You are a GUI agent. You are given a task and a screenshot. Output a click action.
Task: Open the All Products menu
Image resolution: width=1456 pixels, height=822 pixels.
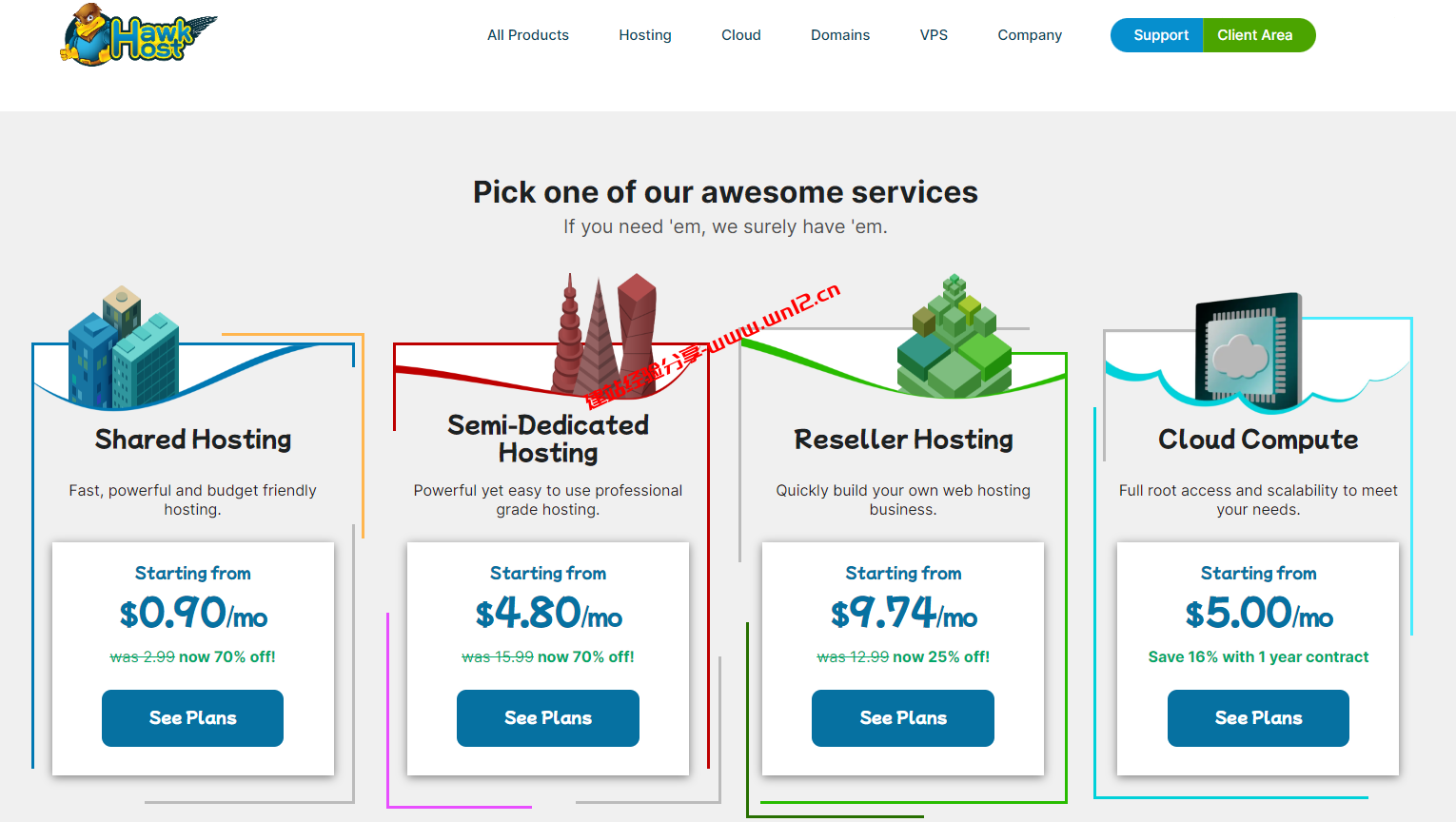[x=528, y=35]
